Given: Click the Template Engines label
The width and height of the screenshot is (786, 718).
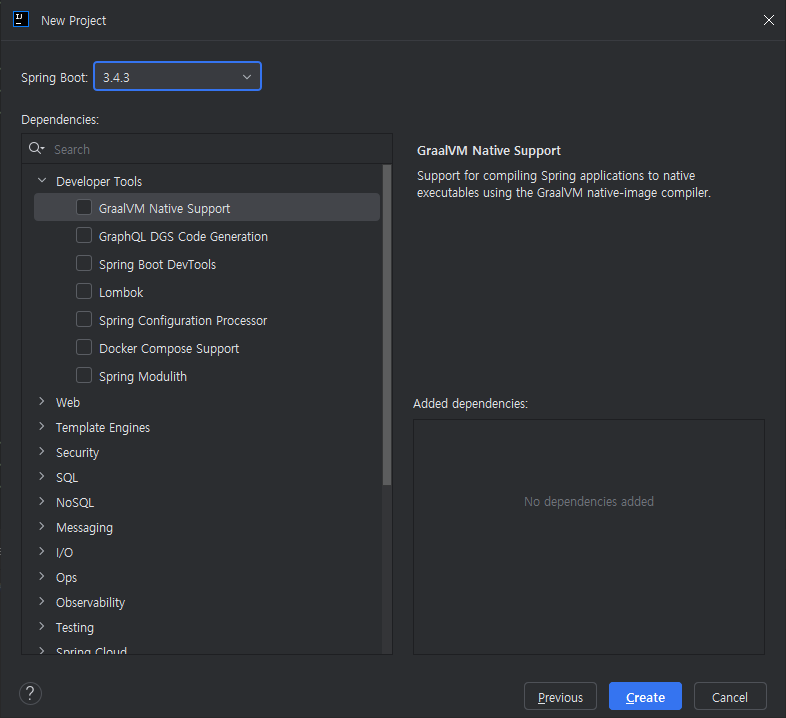Looking at the screenshot, I should point(103,428).
